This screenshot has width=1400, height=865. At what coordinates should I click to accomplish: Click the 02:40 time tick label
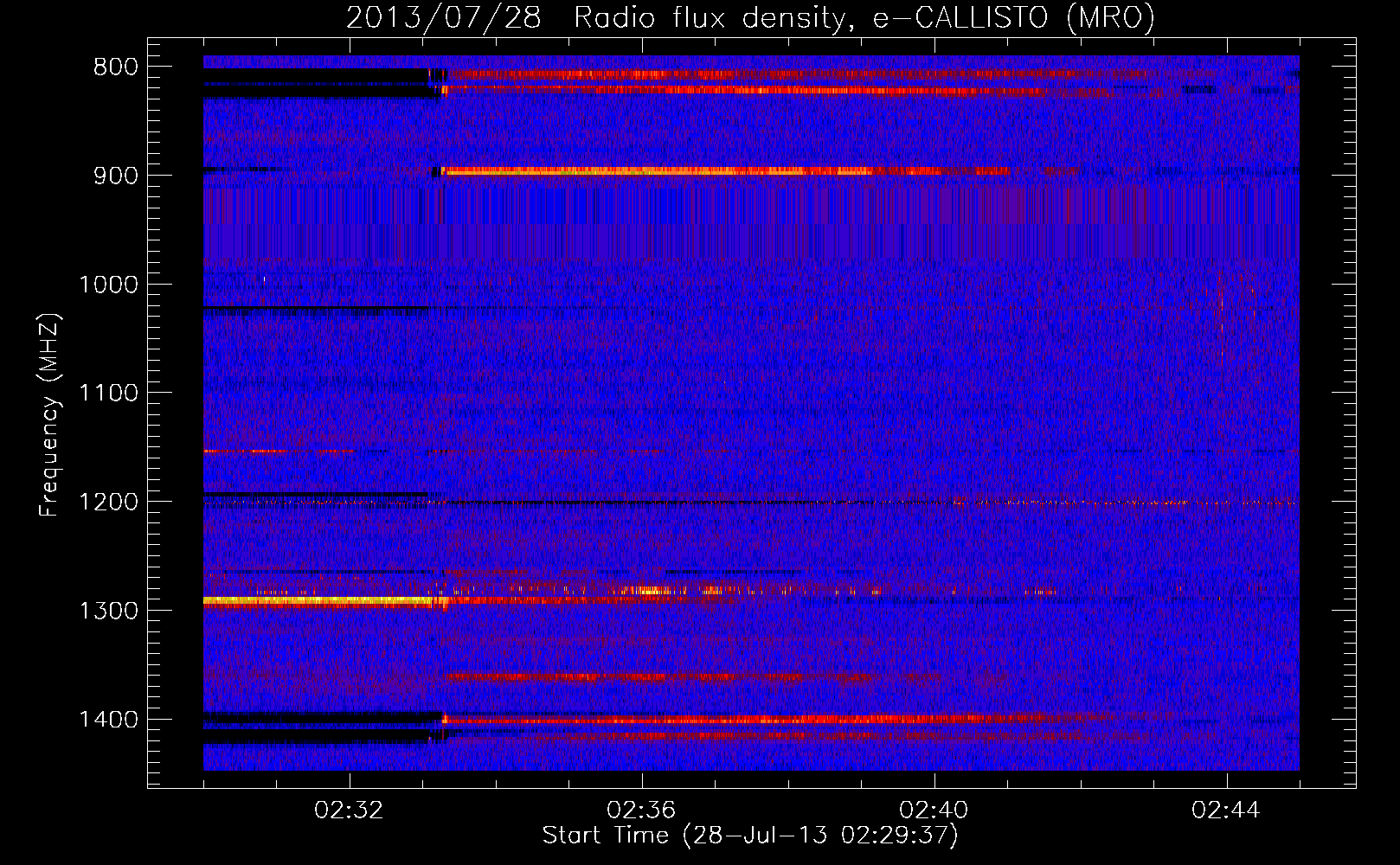pos(934,811)
